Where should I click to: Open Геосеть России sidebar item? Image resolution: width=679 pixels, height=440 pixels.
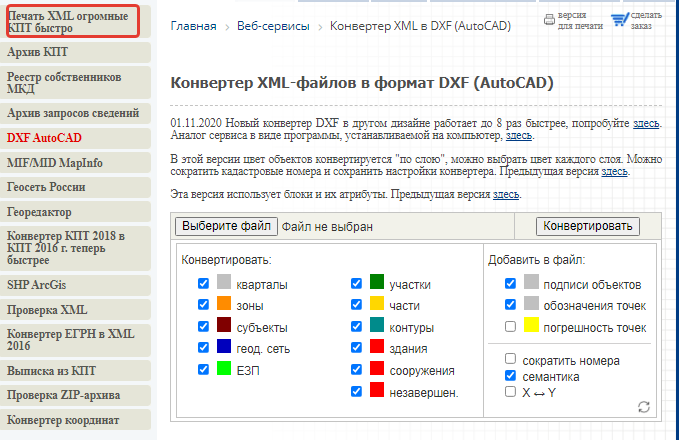(x=75, y=188)
